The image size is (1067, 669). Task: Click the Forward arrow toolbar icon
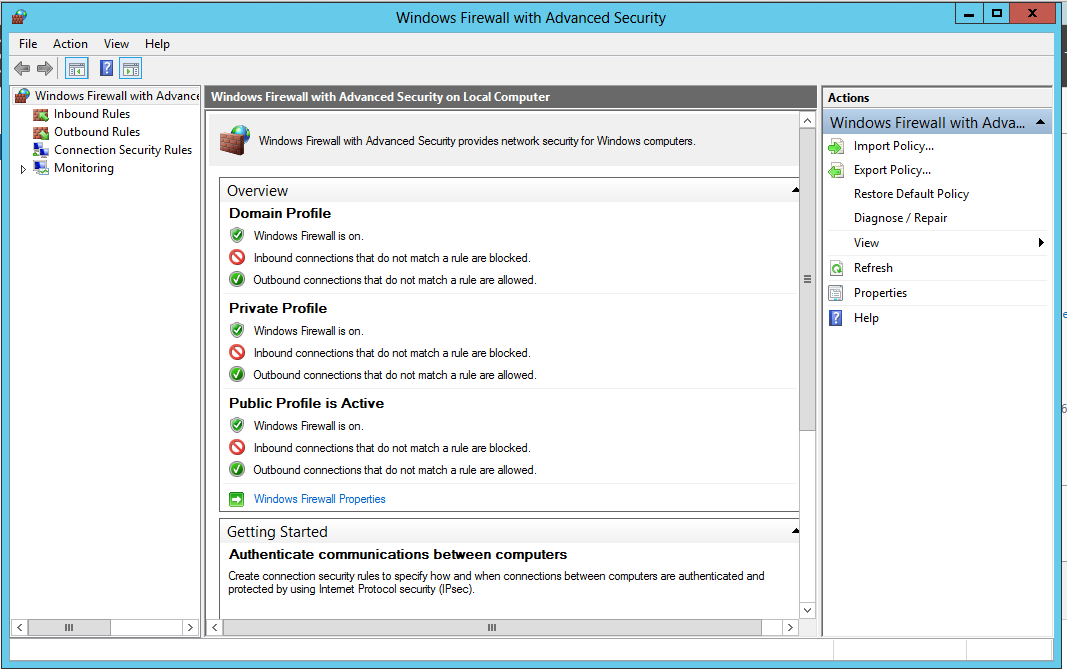tap(45, 69)
